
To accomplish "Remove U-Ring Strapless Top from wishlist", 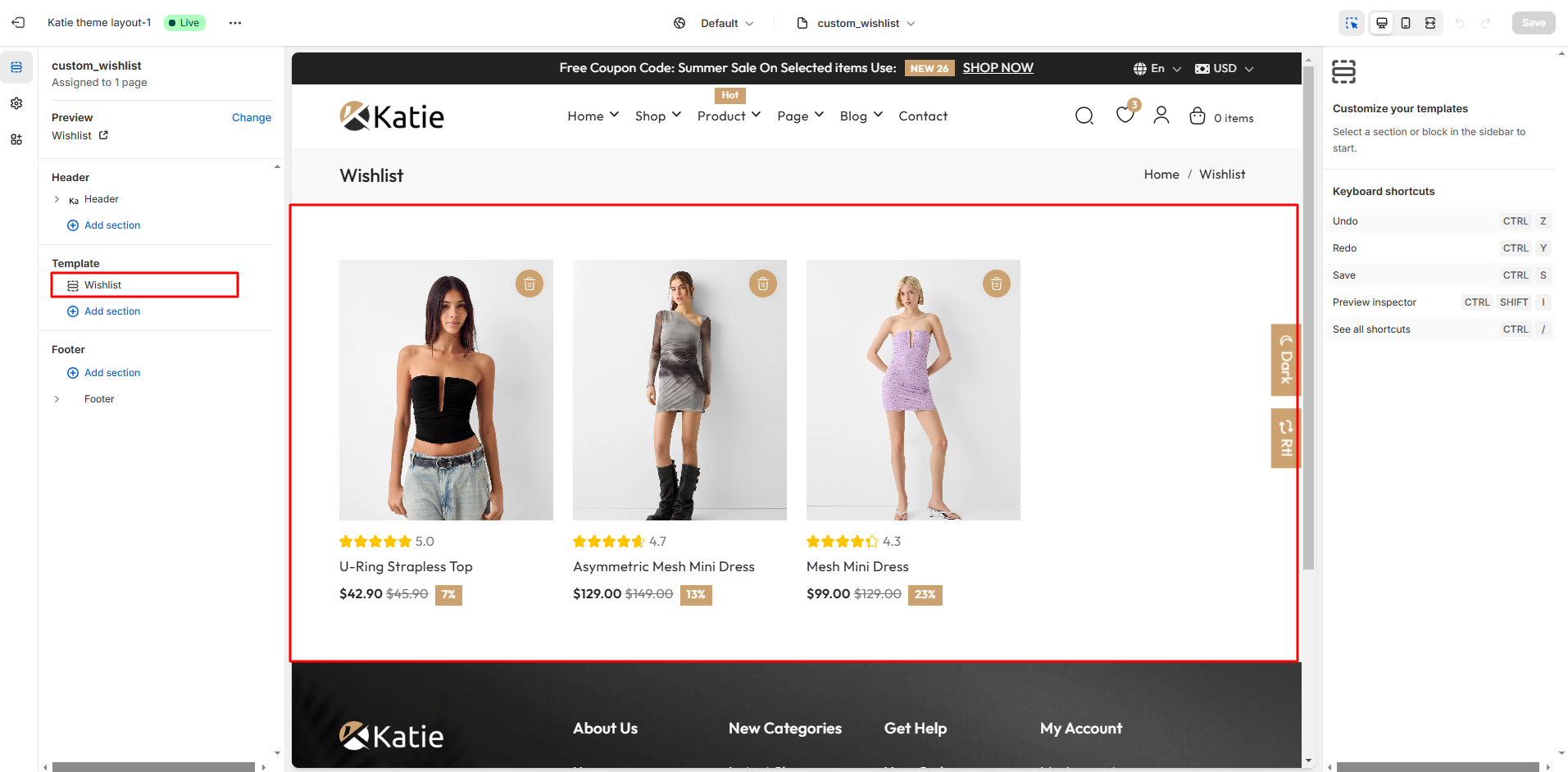I will (529, 284).
